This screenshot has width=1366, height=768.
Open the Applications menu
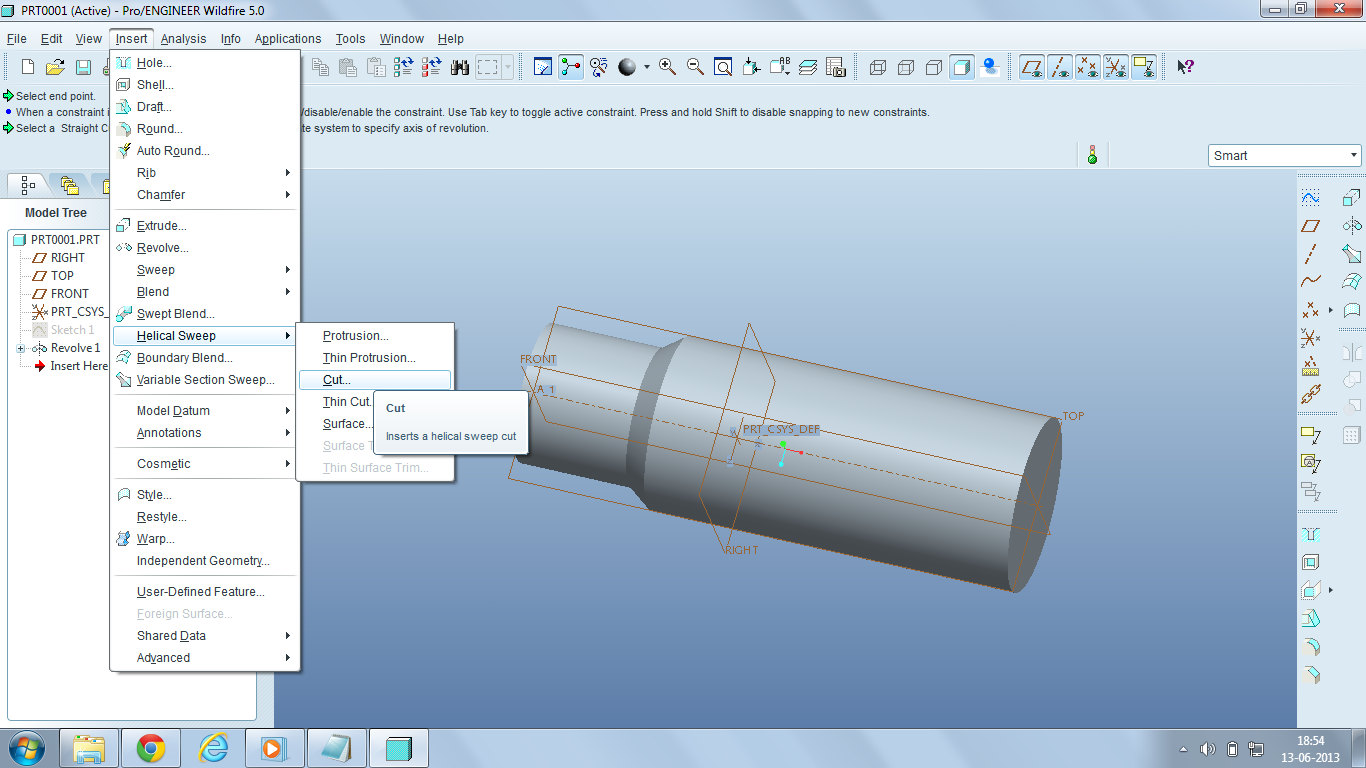pyautogui.click(x=288, y=39)
